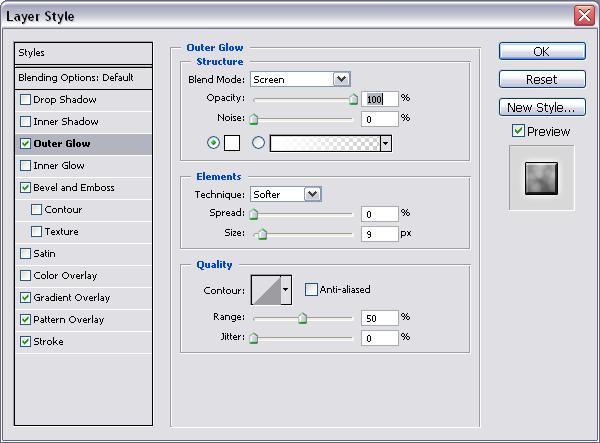Viewport: 600px width, 443px height.
Task: Uncheck the Gradient Overlay checkbox
Action: [25, 298]
